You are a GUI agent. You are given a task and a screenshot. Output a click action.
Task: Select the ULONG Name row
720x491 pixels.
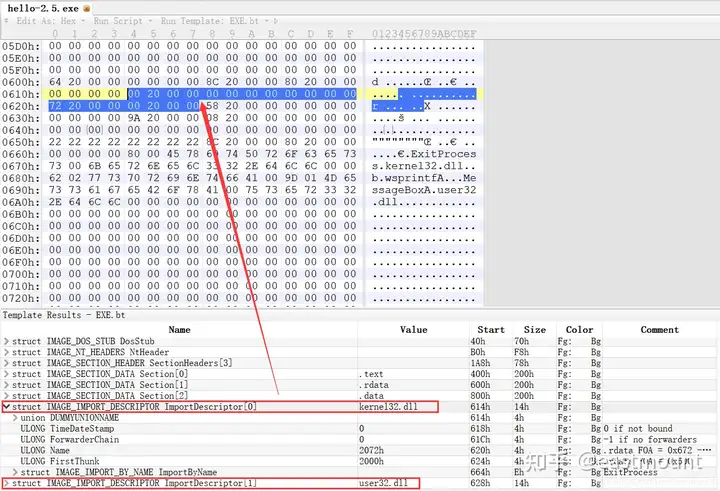358,450
